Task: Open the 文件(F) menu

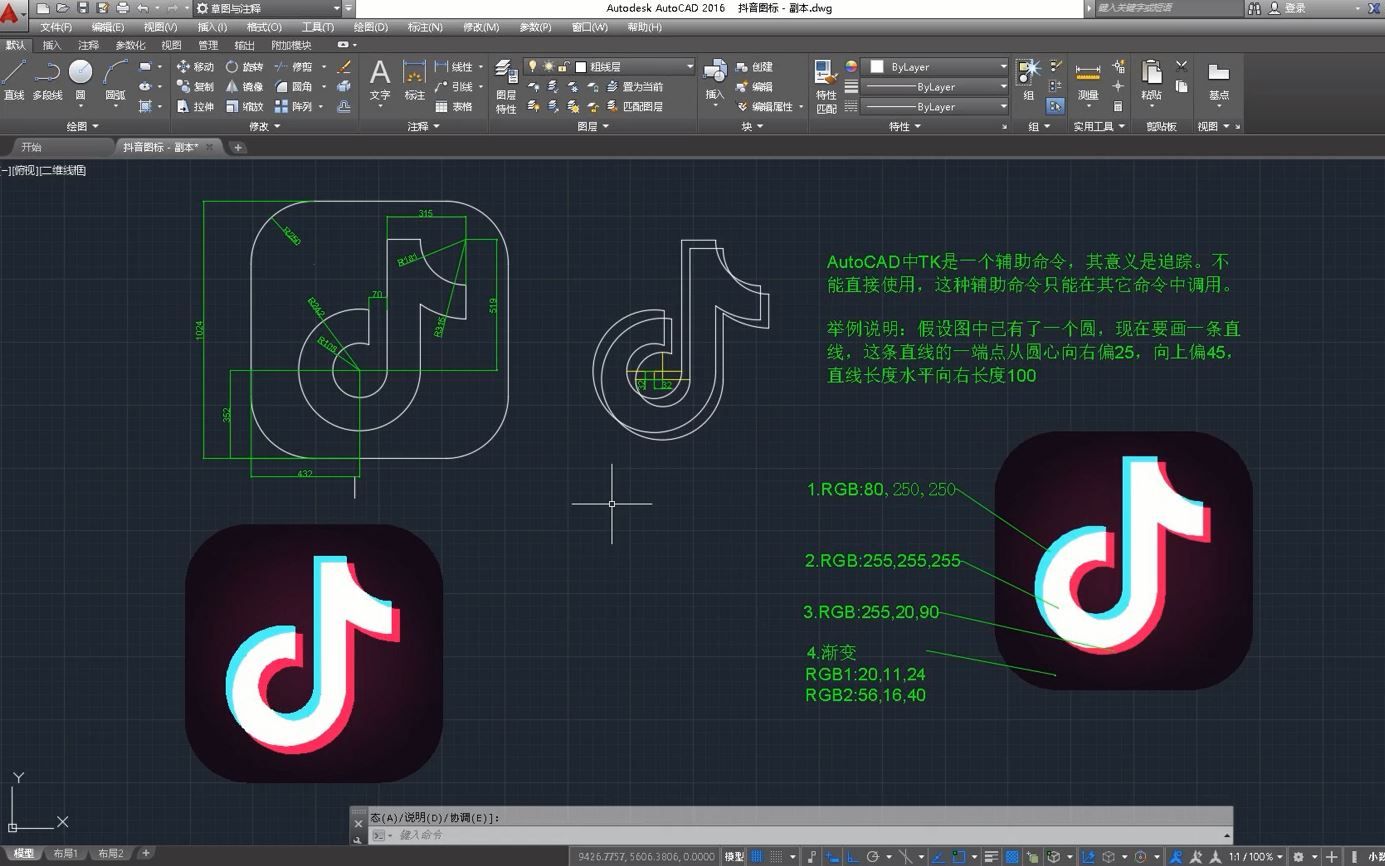Action: [55, 27]
